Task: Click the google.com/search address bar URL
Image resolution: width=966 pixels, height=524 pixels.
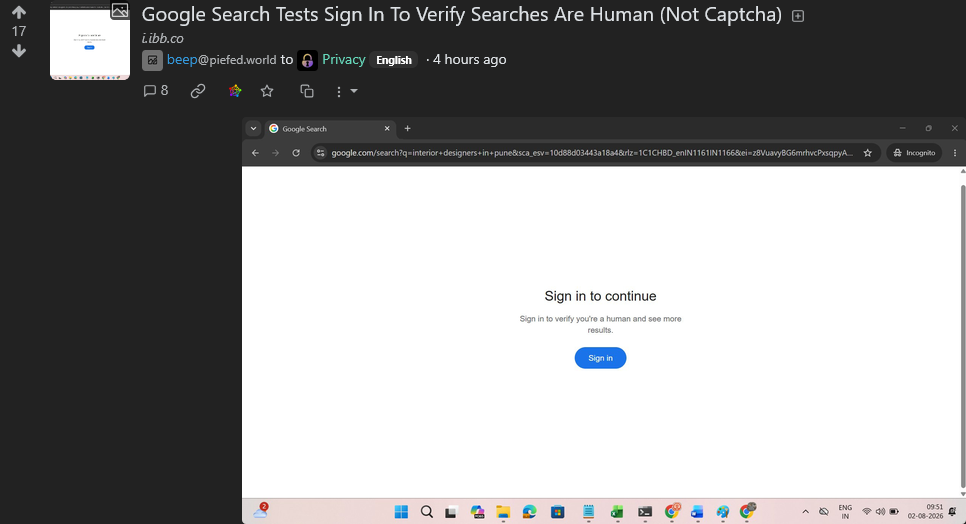Action: pyautogui.click(x=592, y=153)
